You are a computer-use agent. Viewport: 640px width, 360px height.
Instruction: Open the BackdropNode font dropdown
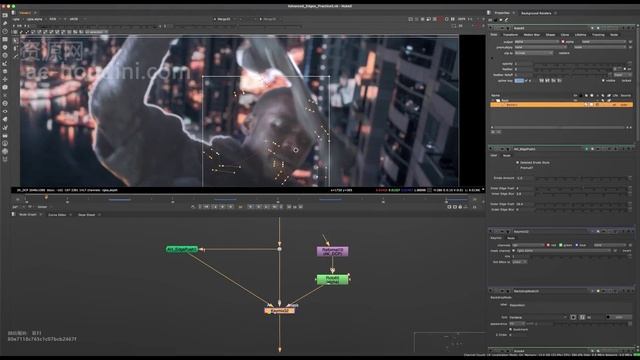click(x=538, y=317)
